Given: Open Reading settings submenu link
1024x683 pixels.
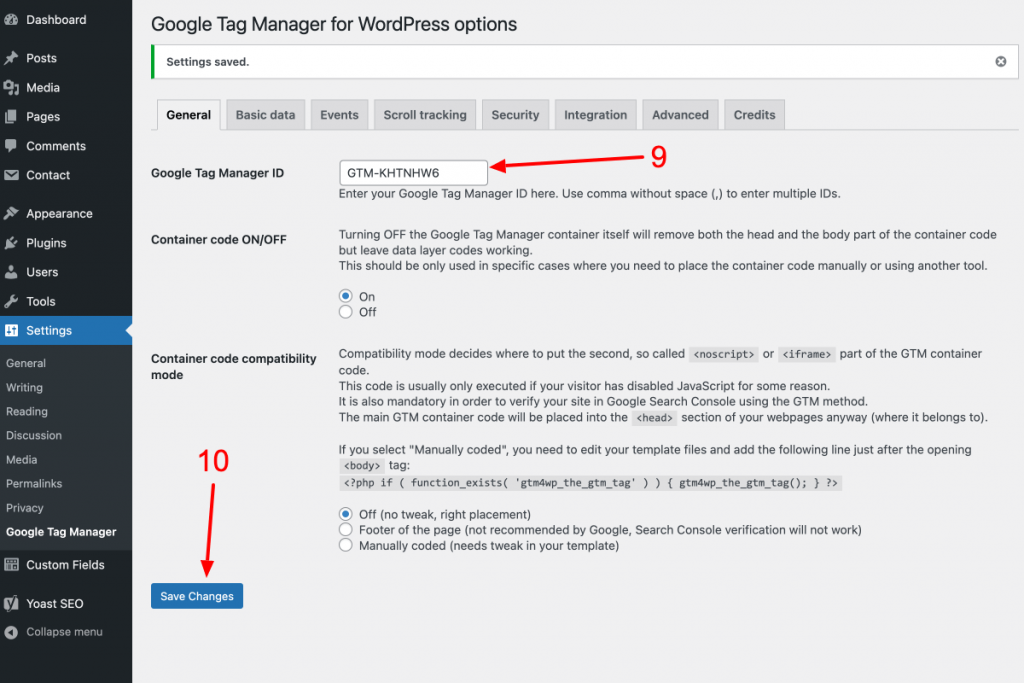Looking at the screenshot, I should (x=27, y=411).
